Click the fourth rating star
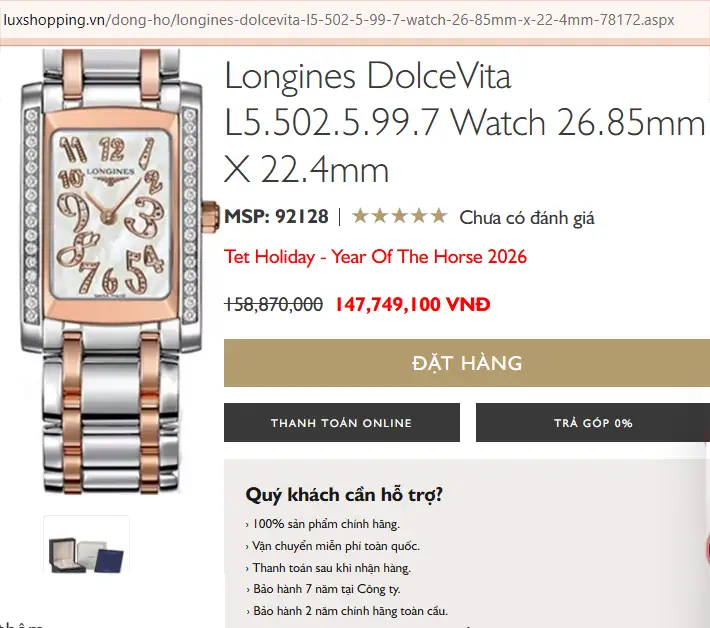This screenshot has height=628, width=710. 419,216
